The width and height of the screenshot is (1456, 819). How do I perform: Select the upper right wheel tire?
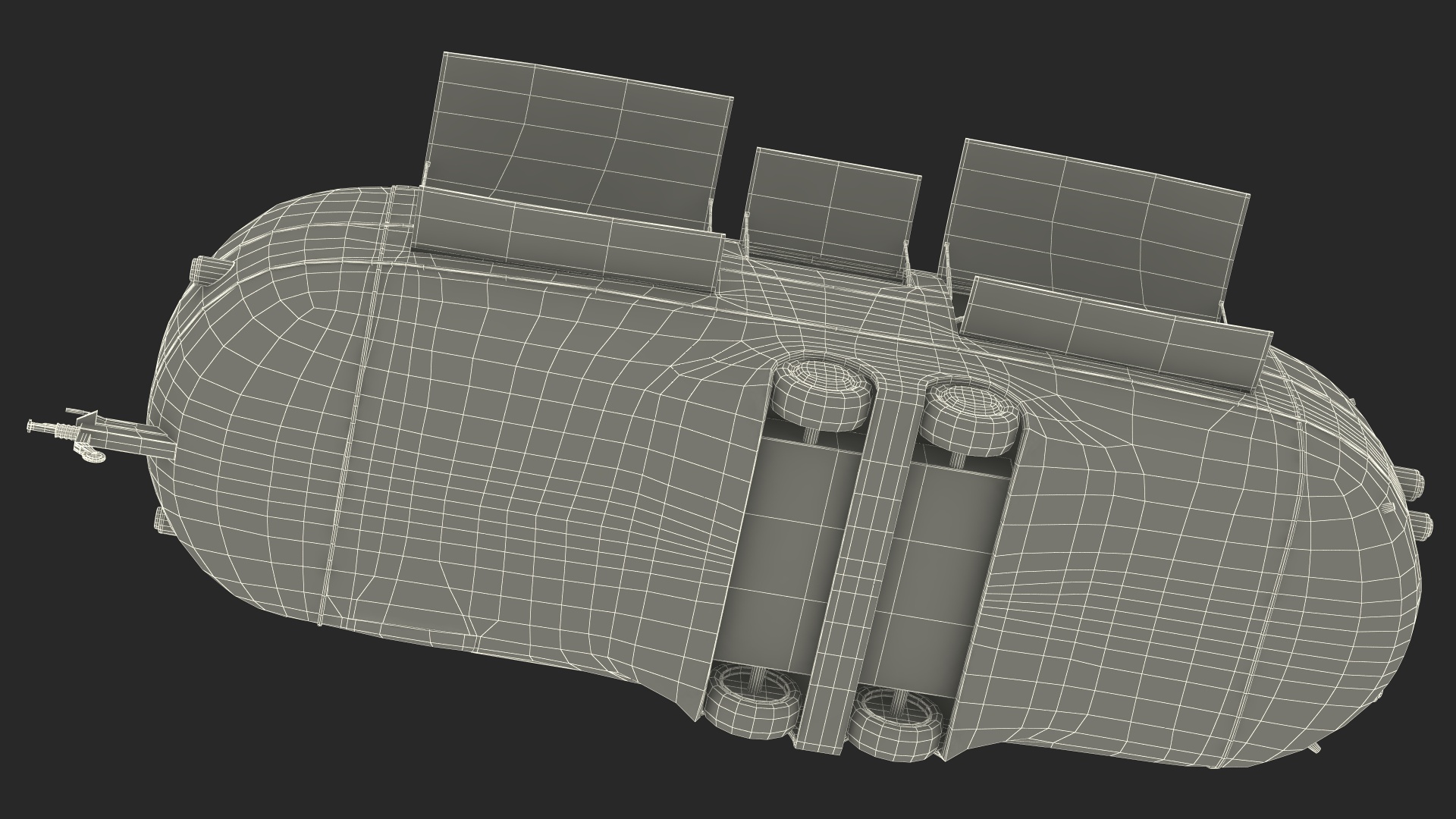[x=971, y=416]
